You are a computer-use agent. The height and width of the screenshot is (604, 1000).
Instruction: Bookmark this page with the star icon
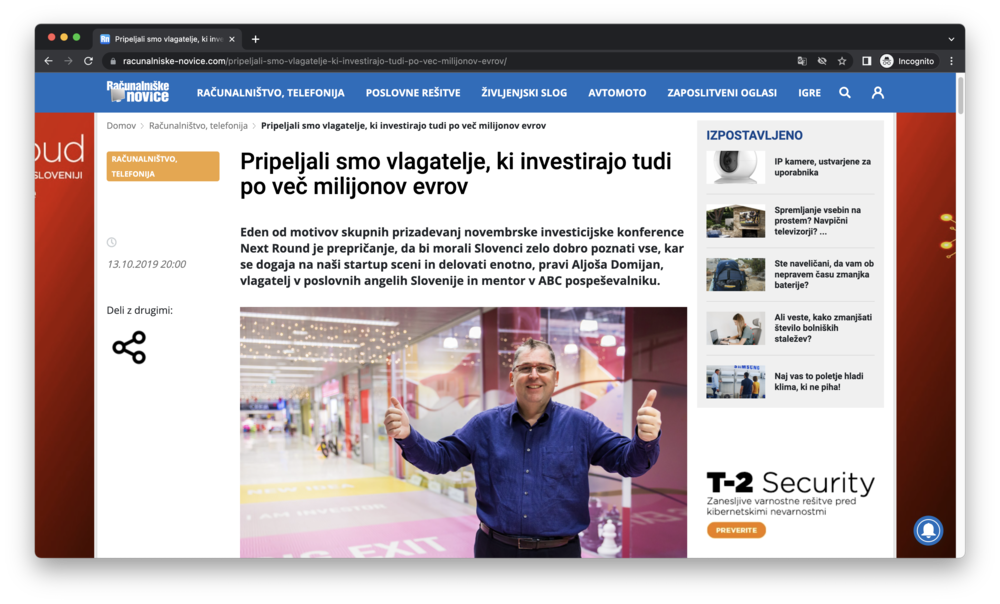(842, 61)
